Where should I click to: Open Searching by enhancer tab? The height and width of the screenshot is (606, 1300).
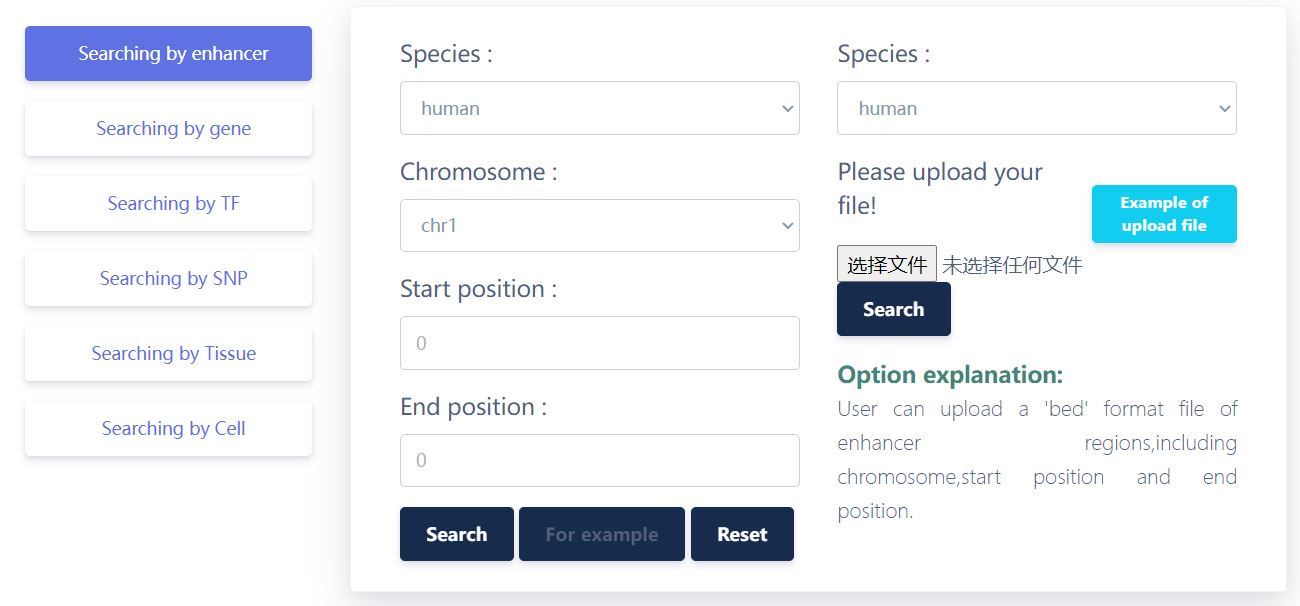[168, 54]
